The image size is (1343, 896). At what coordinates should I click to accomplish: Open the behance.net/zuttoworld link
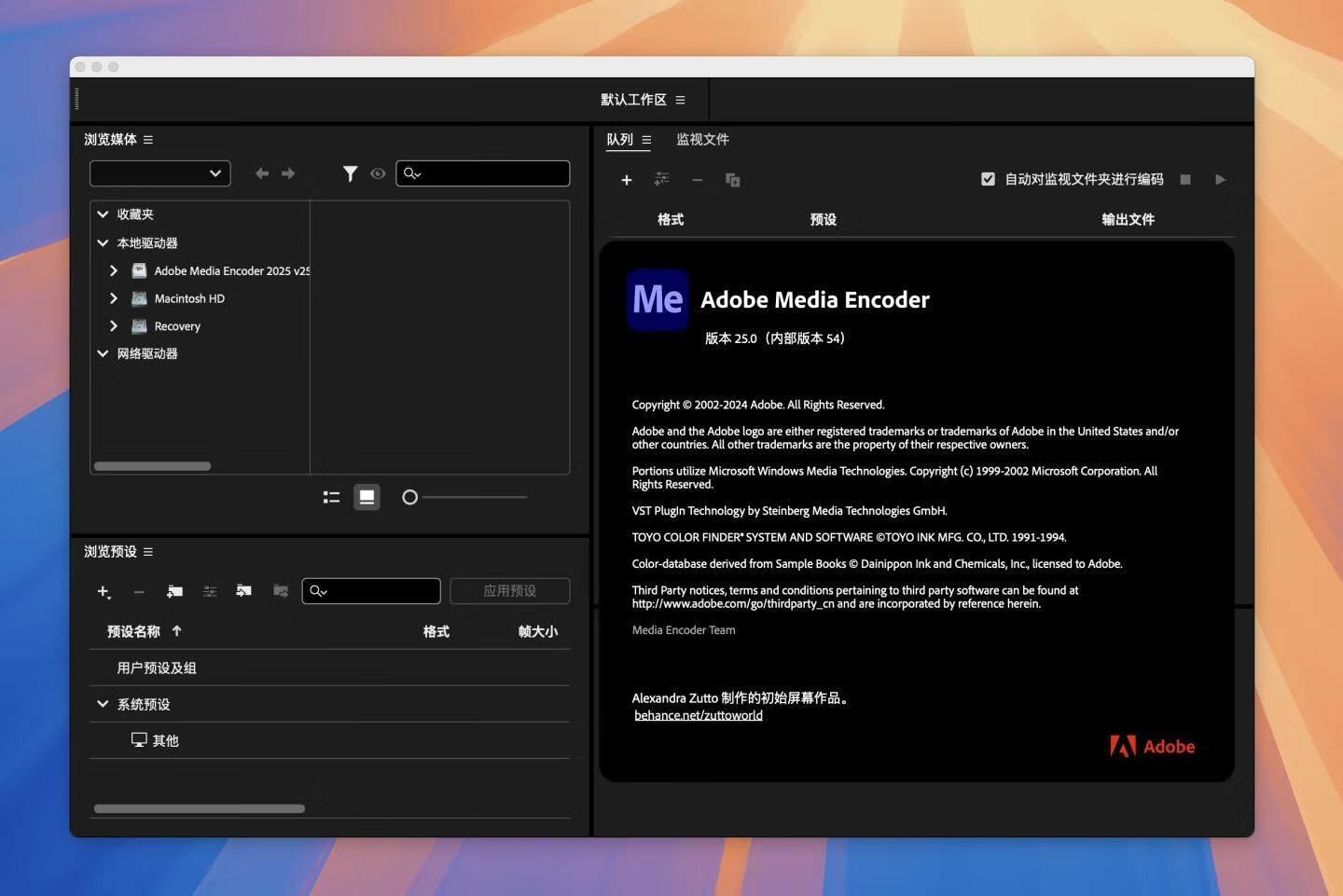(699, 715)
